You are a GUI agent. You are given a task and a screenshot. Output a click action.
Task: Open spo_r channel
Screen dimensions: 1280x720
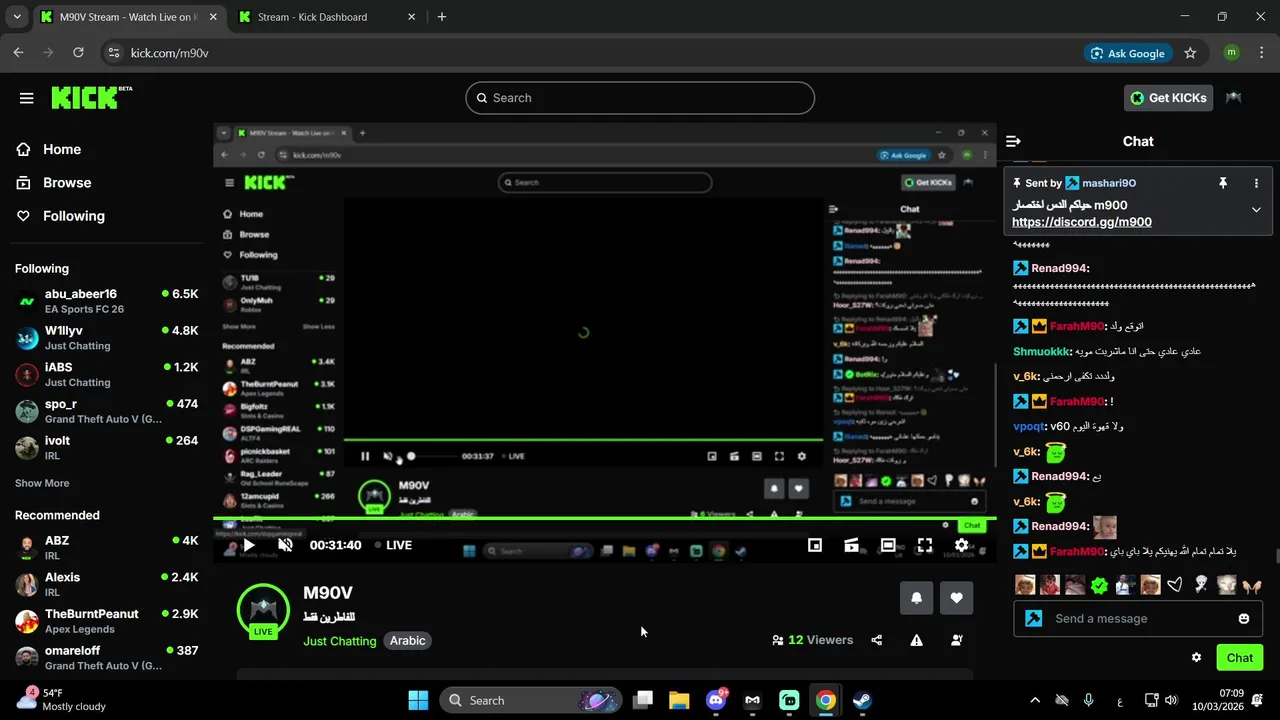pos(107,411)
